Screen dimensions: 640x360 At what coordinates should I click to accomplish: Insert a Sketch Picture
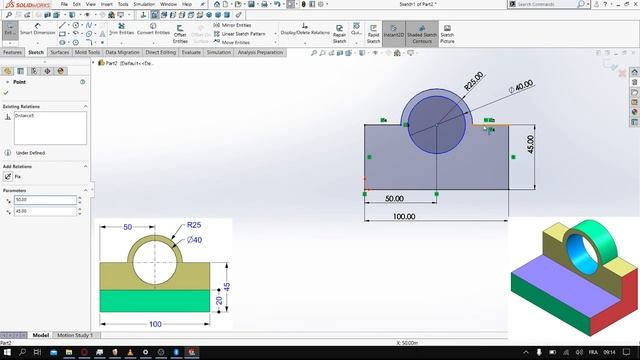(447, 34)
